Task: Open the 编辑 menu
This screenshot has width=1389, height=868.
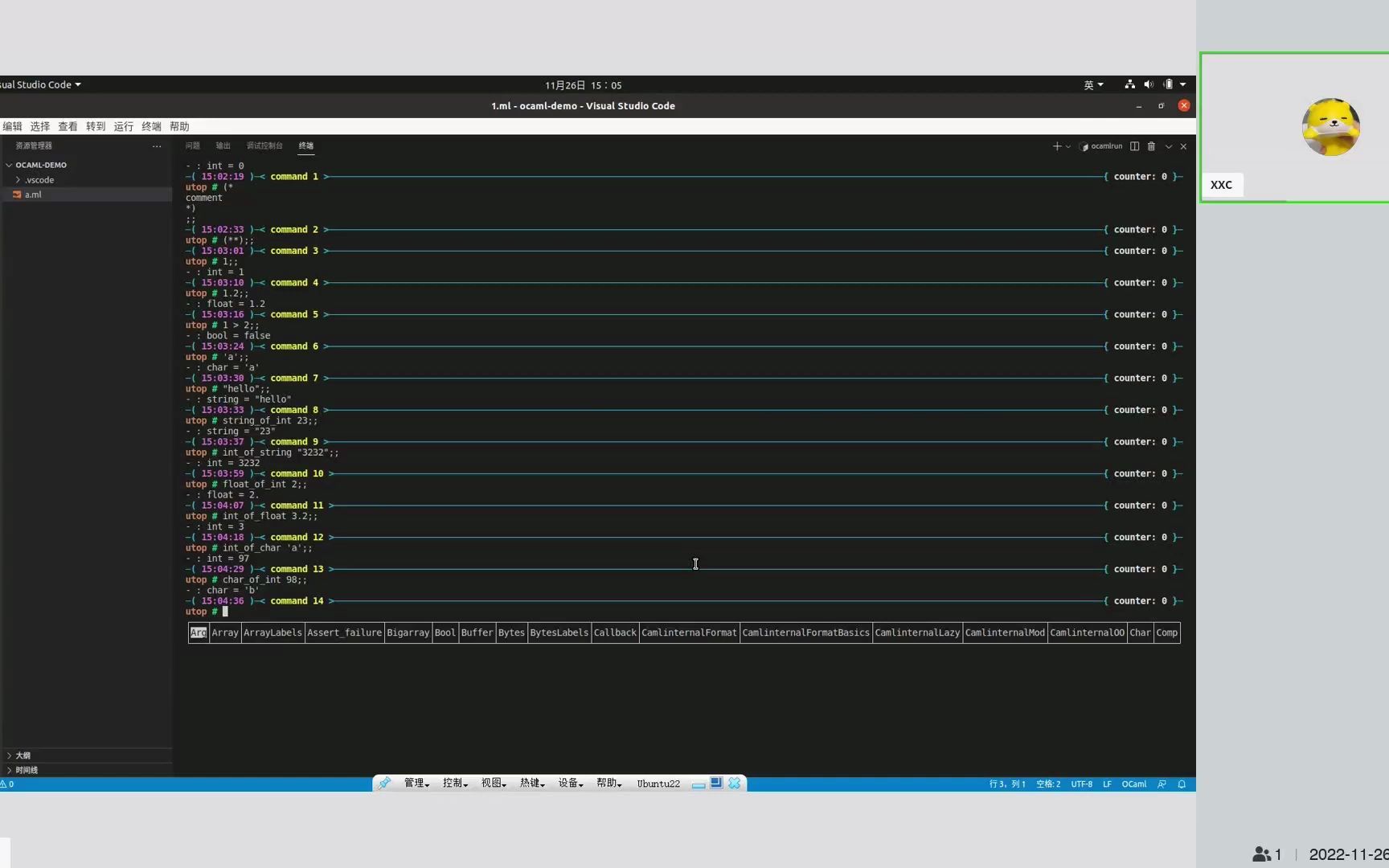Action: [12, 126]
